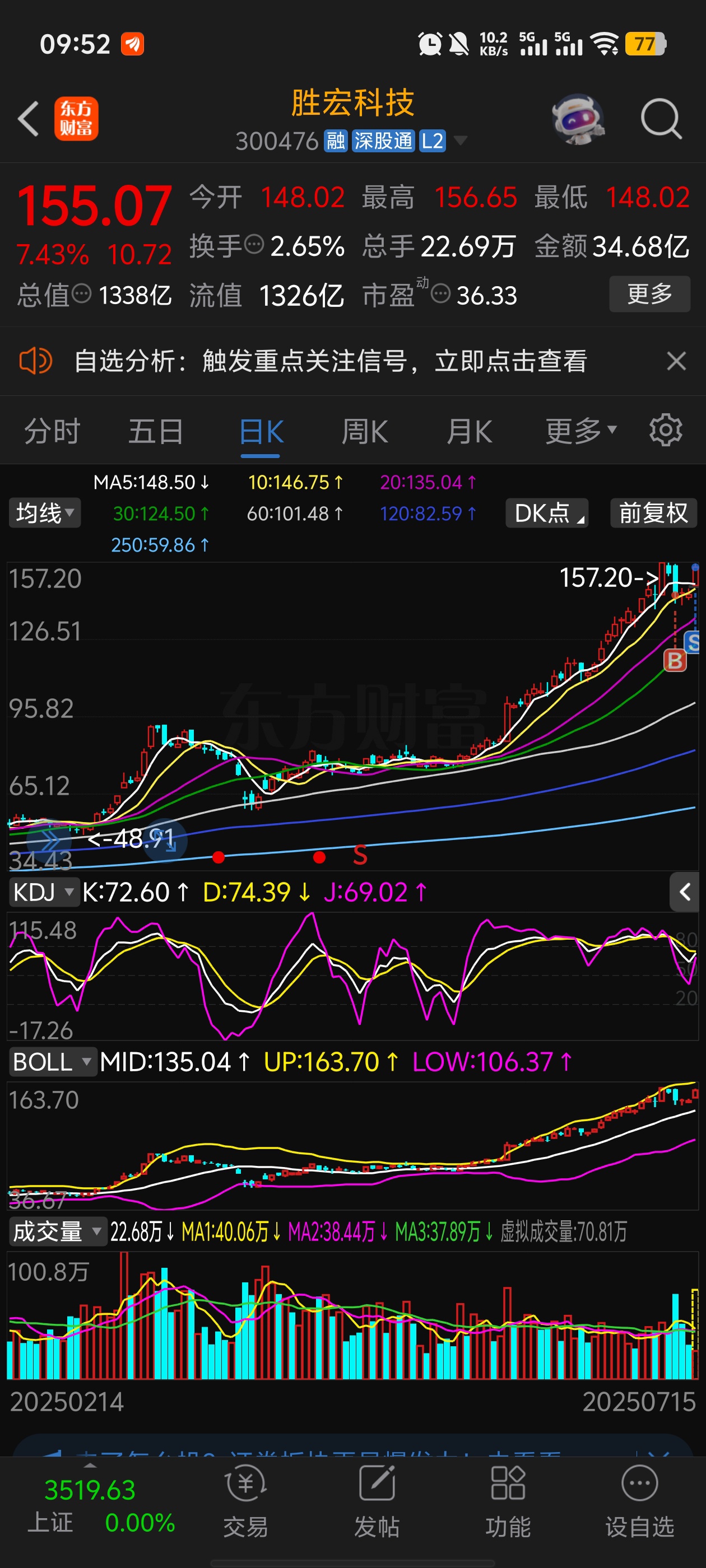The width and height of the screenshot is (706, 1568).
Task: Switch to 五日 chart tab
Action: (x=156, y=432)
